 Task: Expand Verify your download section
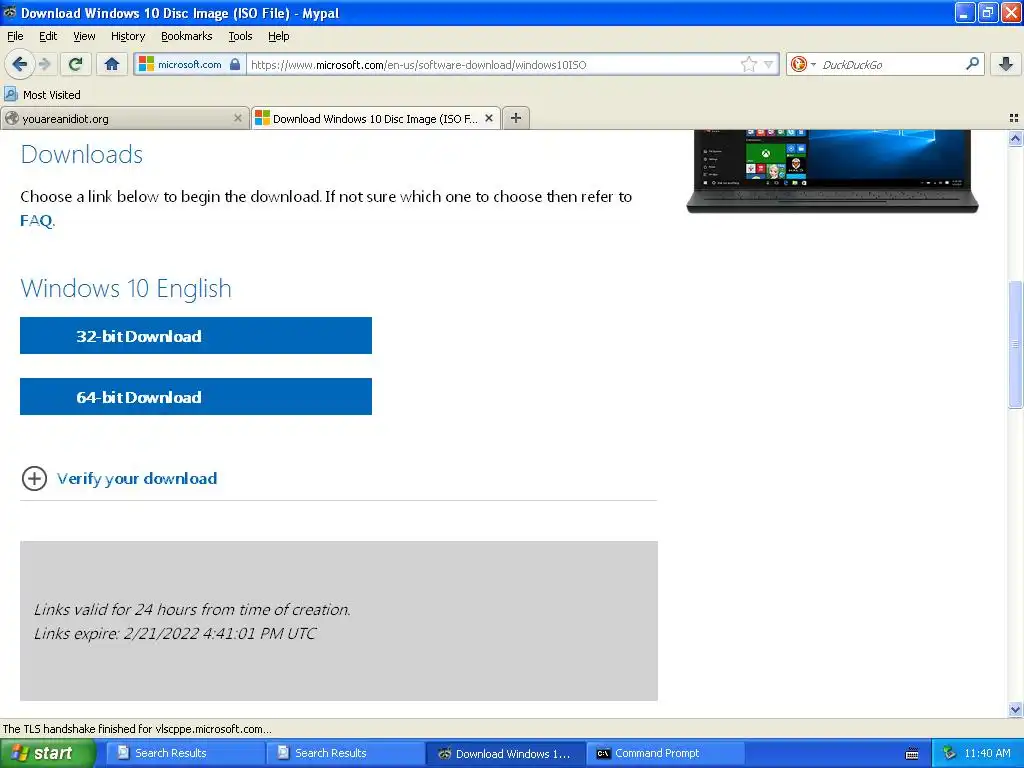[120, 479]
